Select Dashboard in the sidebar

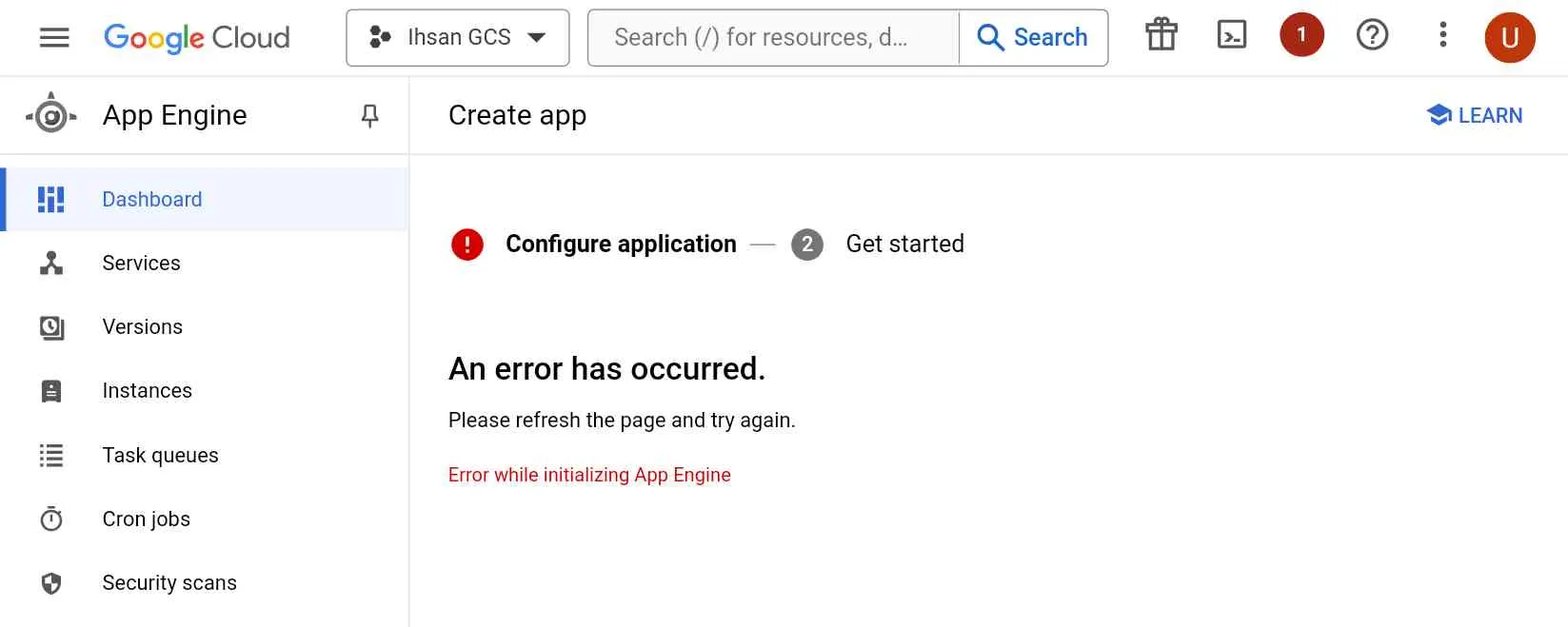coord(205,199)
